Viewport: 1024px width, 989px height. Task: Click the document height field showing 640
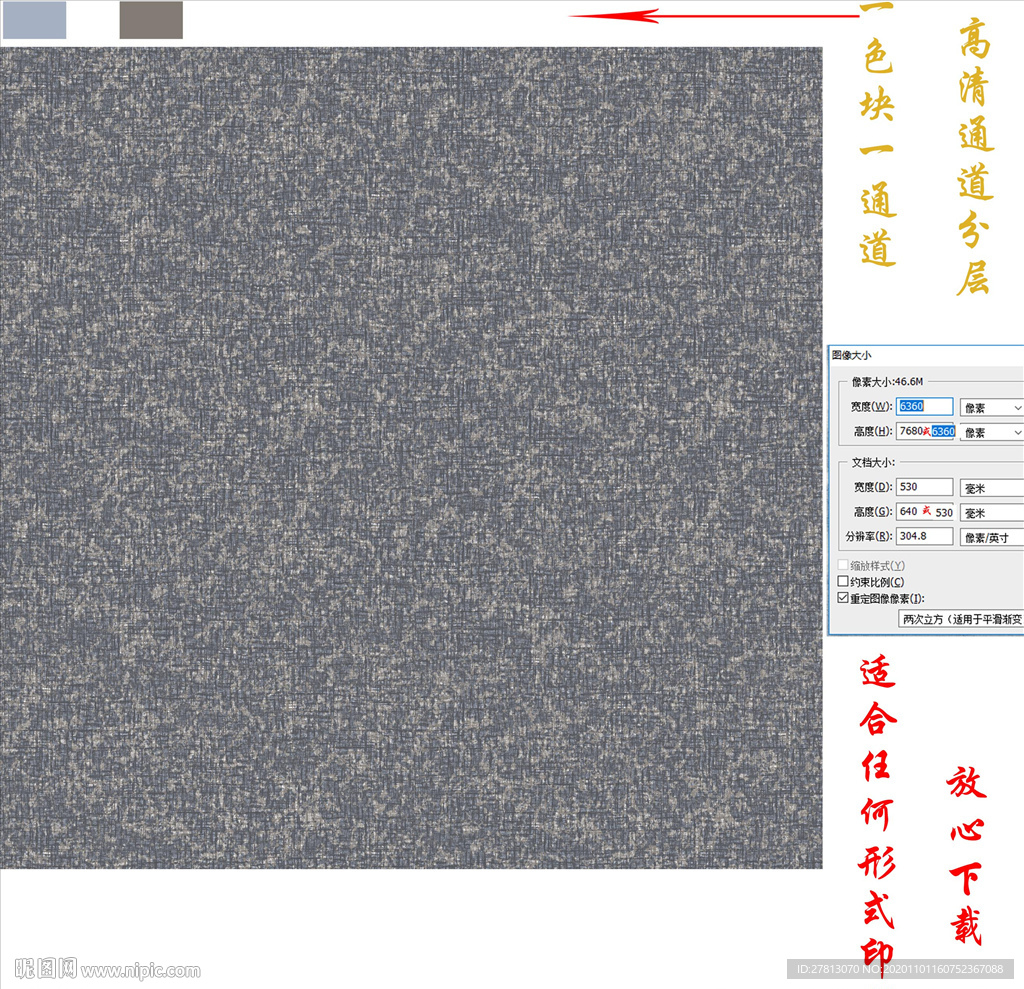click(x=926, y=511)
